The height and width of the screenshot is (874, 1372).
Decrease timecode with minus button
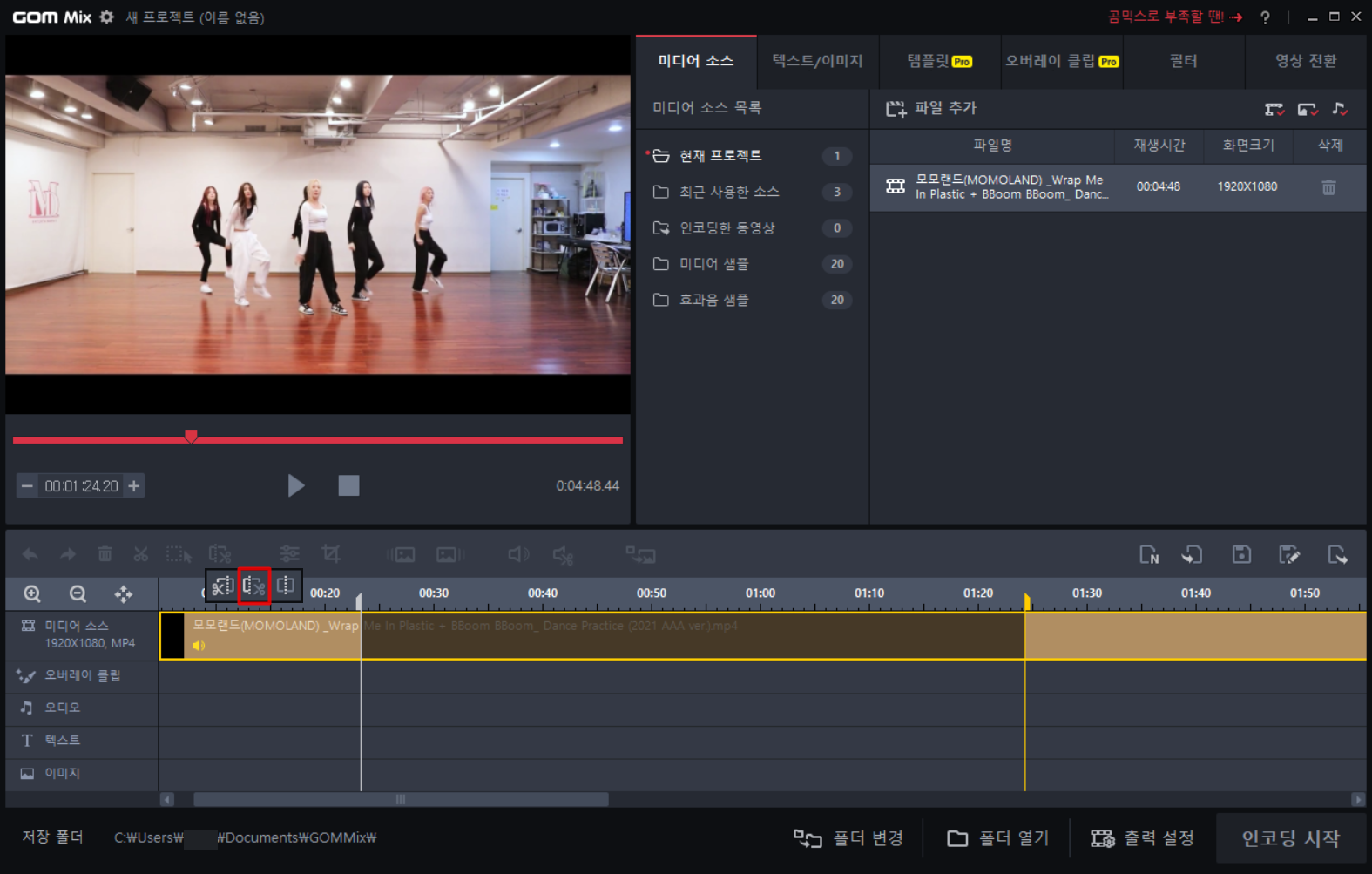pos(27,486)
